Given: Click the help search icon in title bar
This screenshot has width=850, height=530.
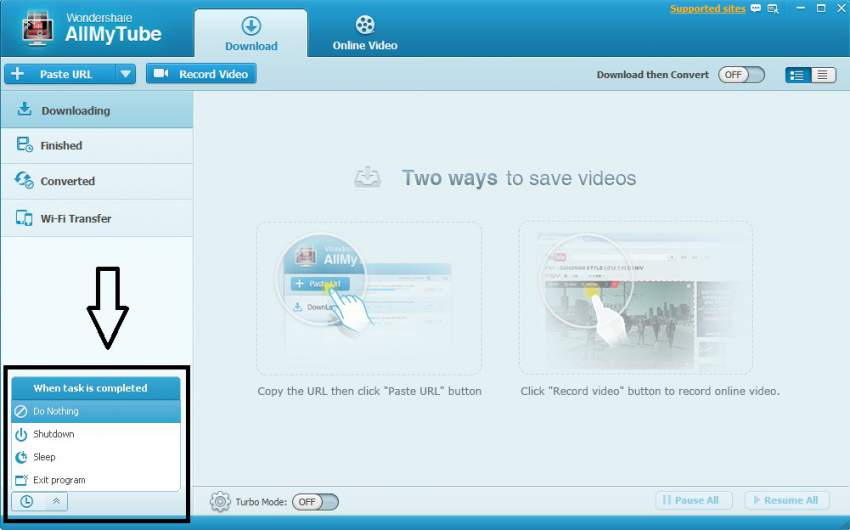Looking at the screenshot, I should tap(773, 9).
